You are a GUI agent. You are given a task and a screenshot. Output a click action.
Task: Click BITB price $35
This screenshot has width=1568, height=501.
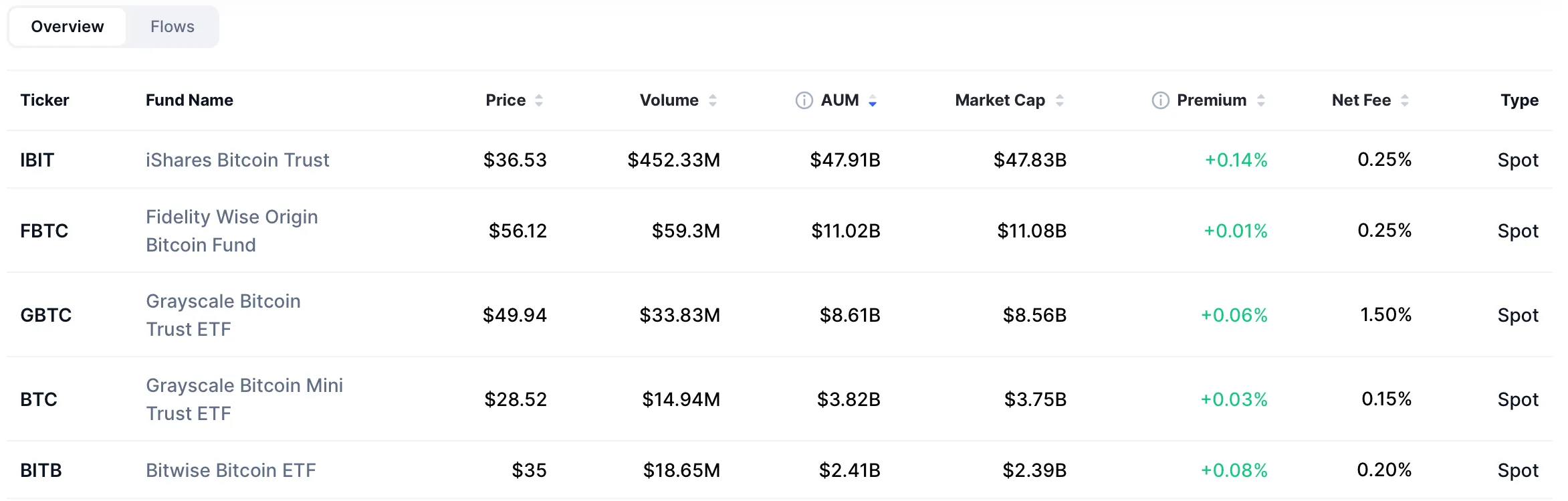click(x=529, y=470)
